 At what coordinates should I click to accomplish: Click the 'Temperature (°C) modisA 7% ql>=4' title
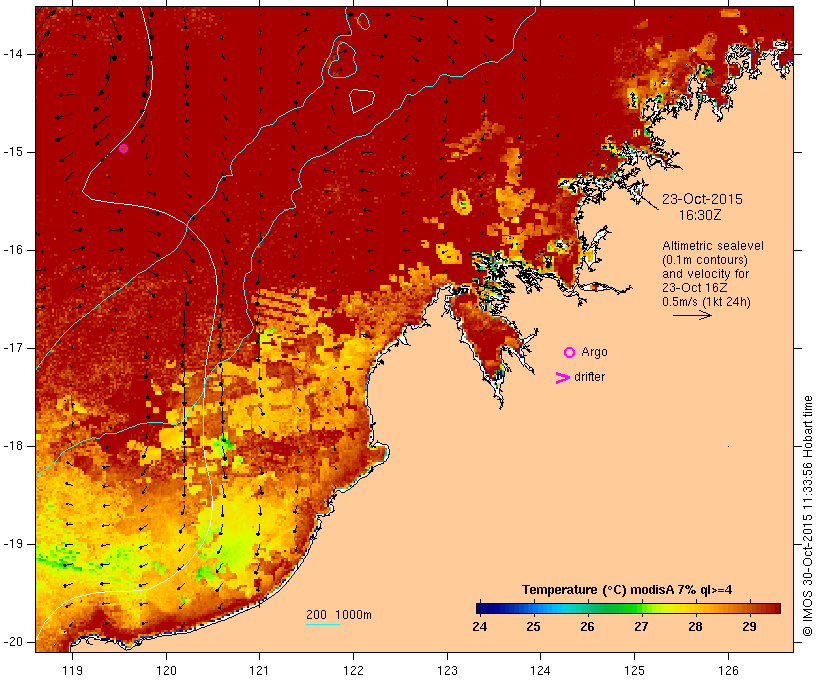pyautogui.click(x=627, y=590)
